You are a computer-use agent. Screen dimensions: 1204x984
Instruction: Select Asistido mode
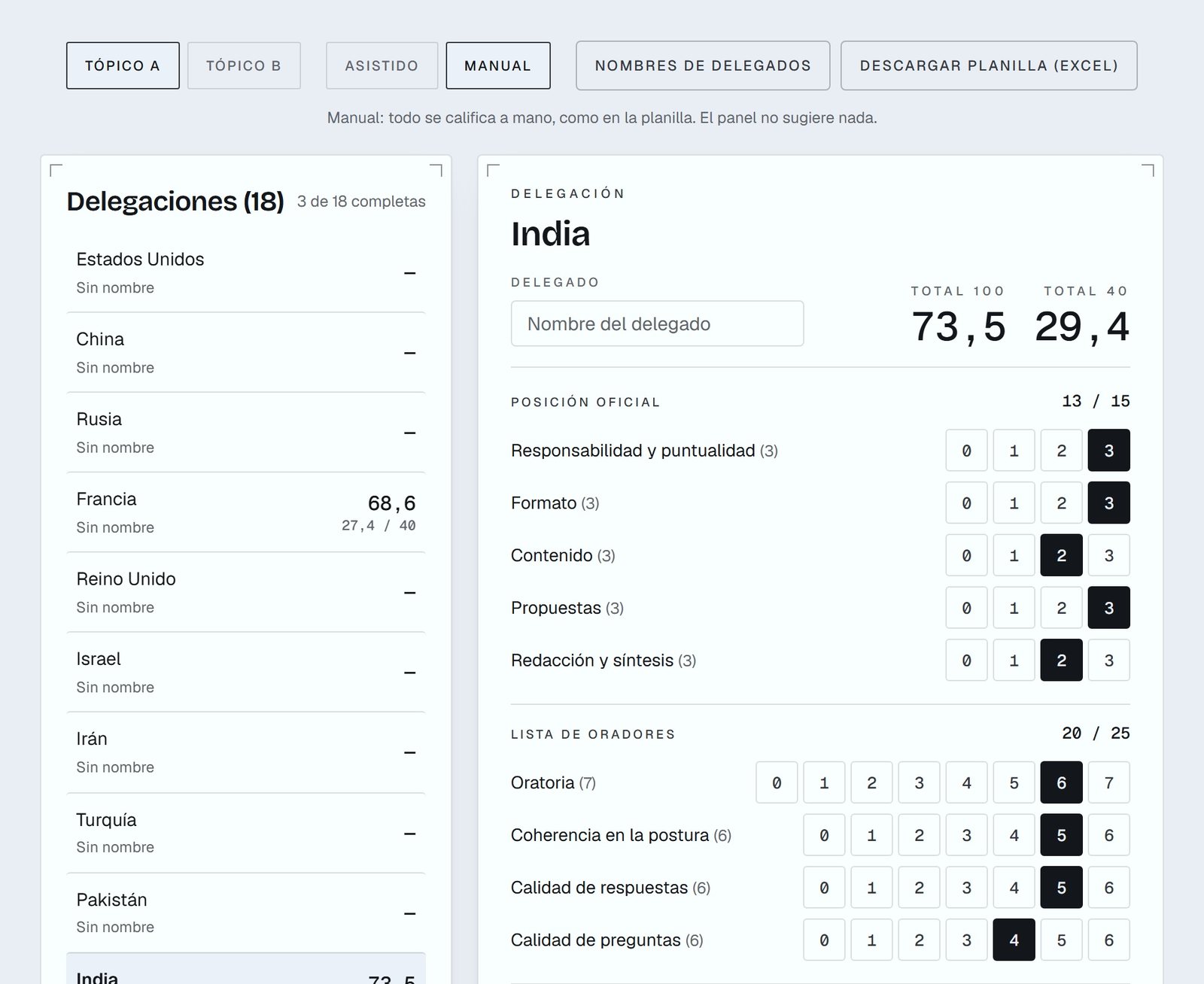click(382, 65)
